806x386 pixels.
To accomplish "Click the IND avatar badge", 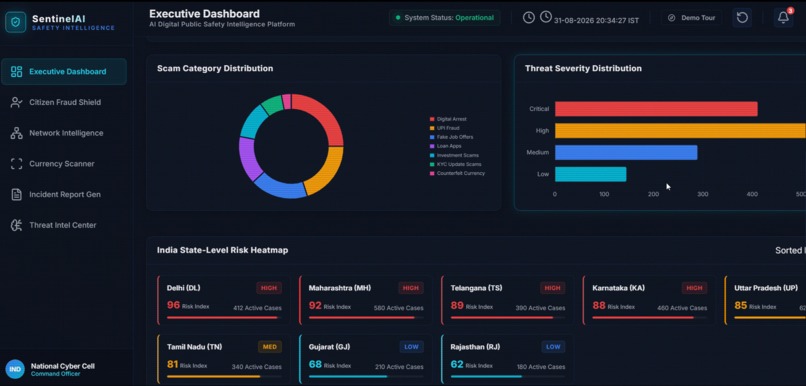I will 15,370.
